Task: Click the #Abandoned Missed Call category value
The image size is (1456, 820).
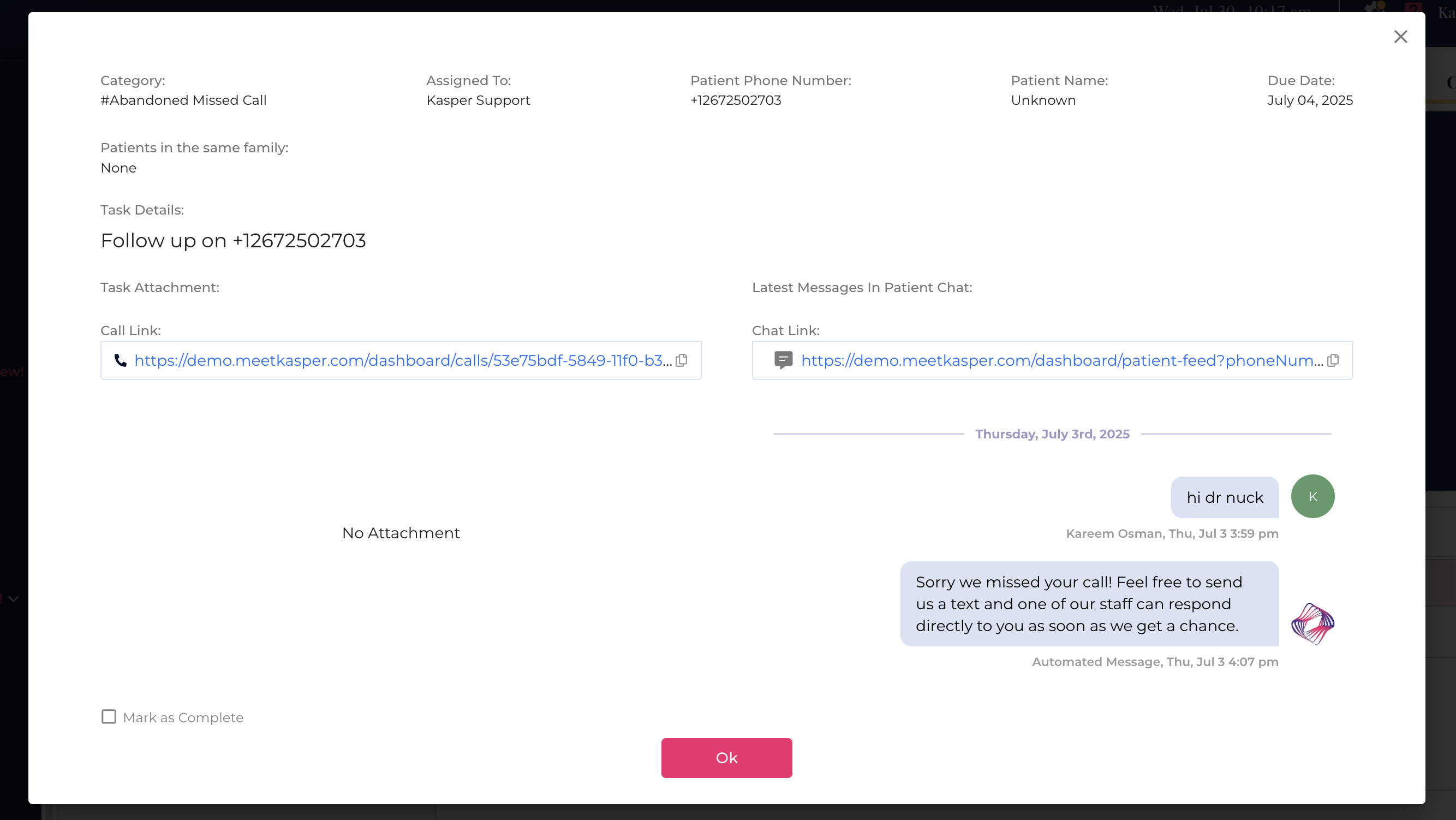Action: (x=183, y=100)
